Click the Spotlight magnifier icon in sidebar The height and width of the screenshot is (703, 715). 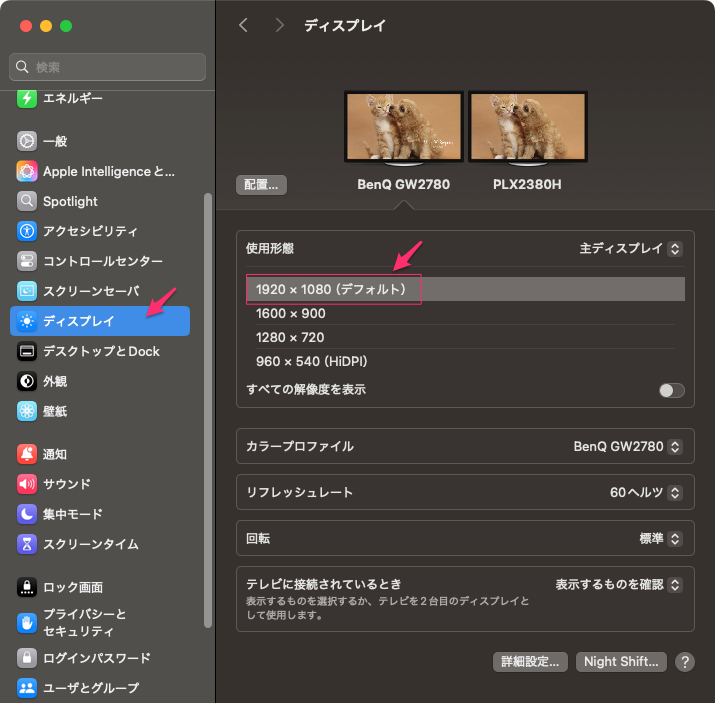[27, 201]
